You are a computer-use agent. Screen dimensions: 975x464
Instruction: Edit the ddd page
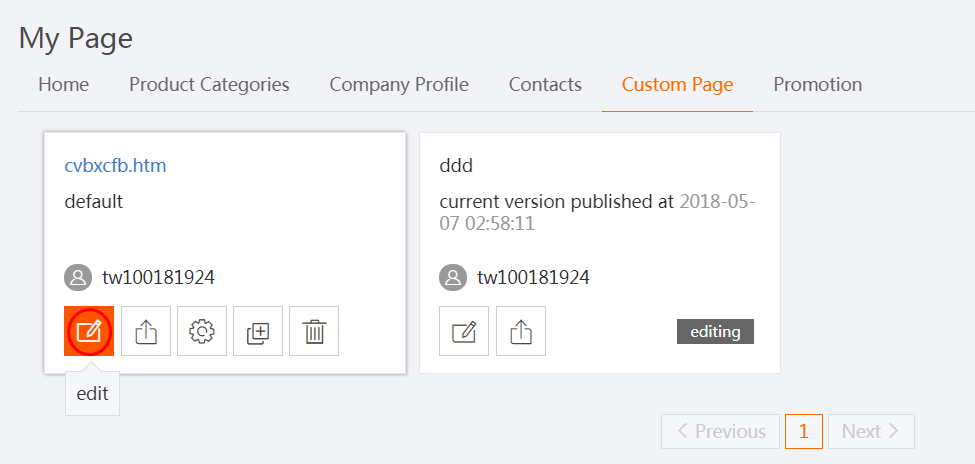click(x=464, y=331)
